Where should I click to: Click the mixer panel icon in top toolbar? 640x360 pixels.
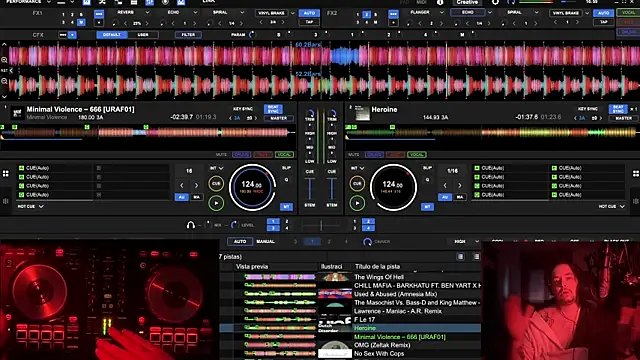point(150,2)
